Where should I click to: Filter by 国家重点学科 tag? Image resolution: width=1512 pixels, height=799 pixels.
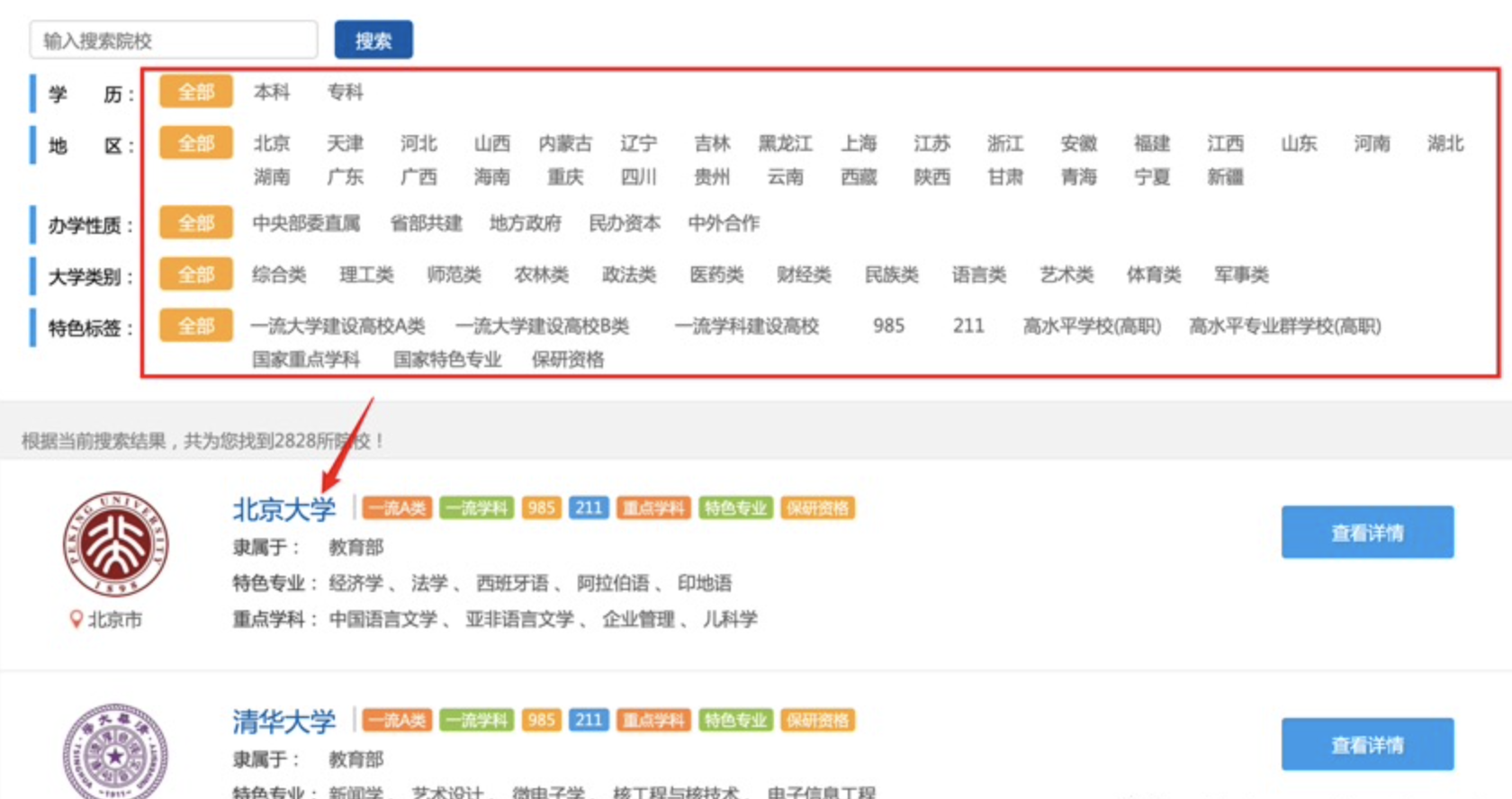point(306,359)
